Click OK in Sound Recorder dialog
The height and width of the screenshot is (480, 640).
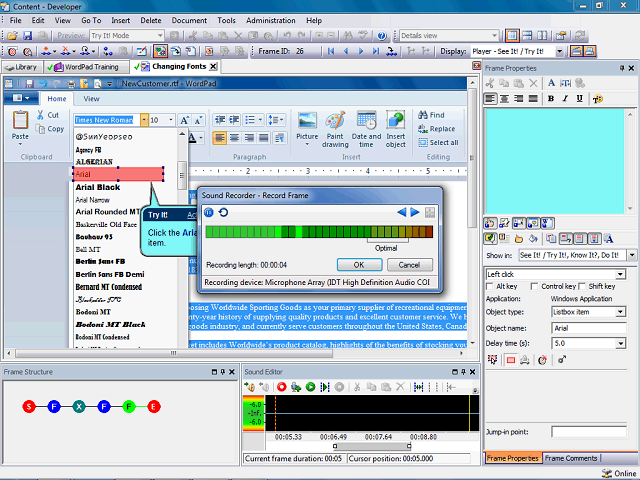[x=359, y=265]
